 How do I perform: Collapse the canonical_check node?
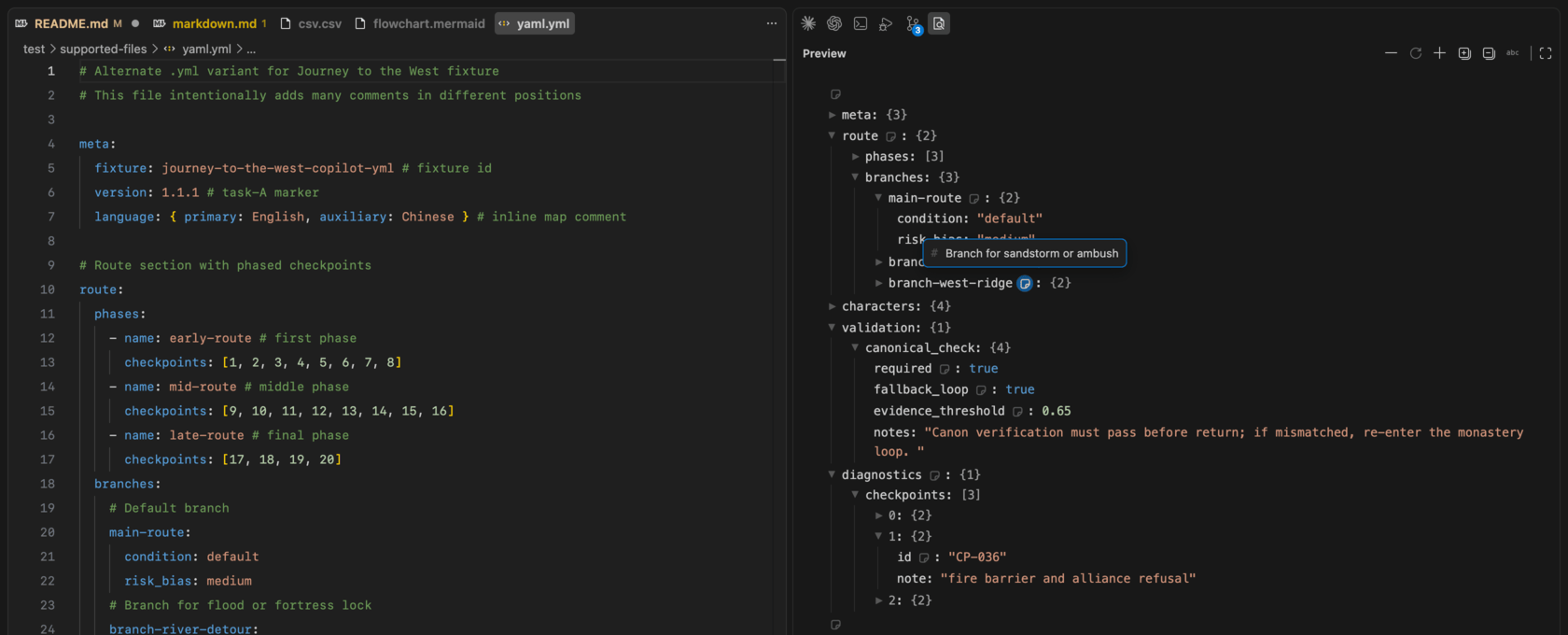(x=855, y=347)
